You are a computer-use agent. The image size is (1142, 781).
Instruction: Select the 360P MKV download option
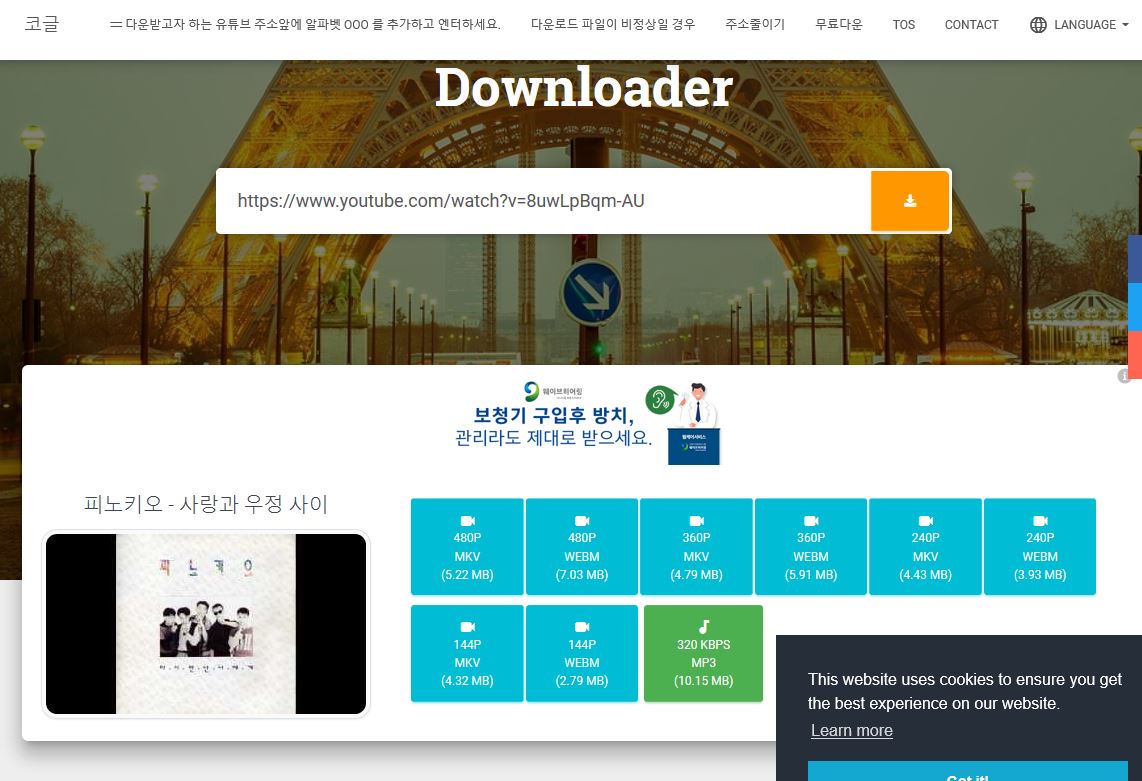coord(696,547)
